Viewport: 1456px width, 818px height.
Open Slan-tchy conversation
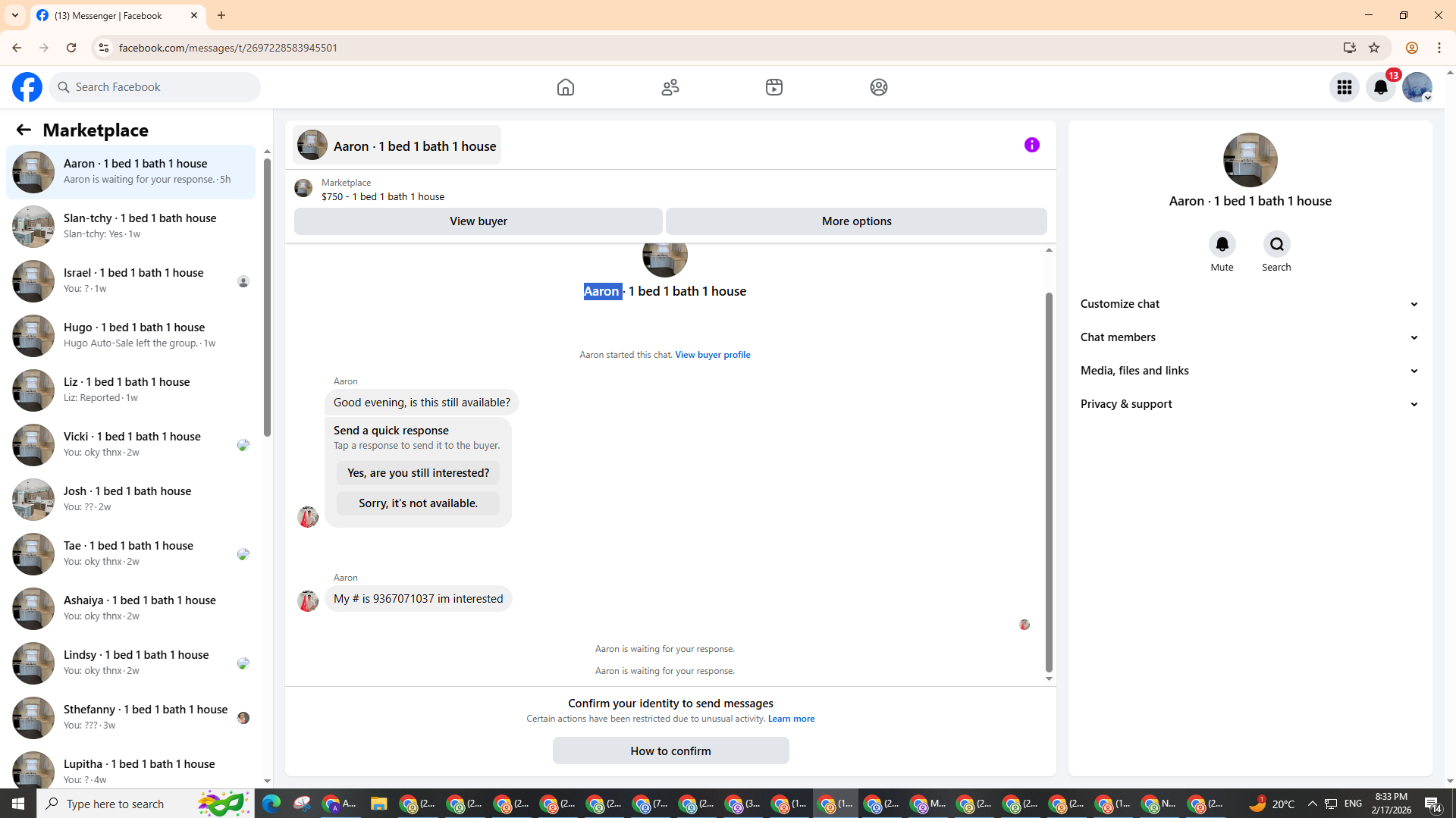(130, 226)
